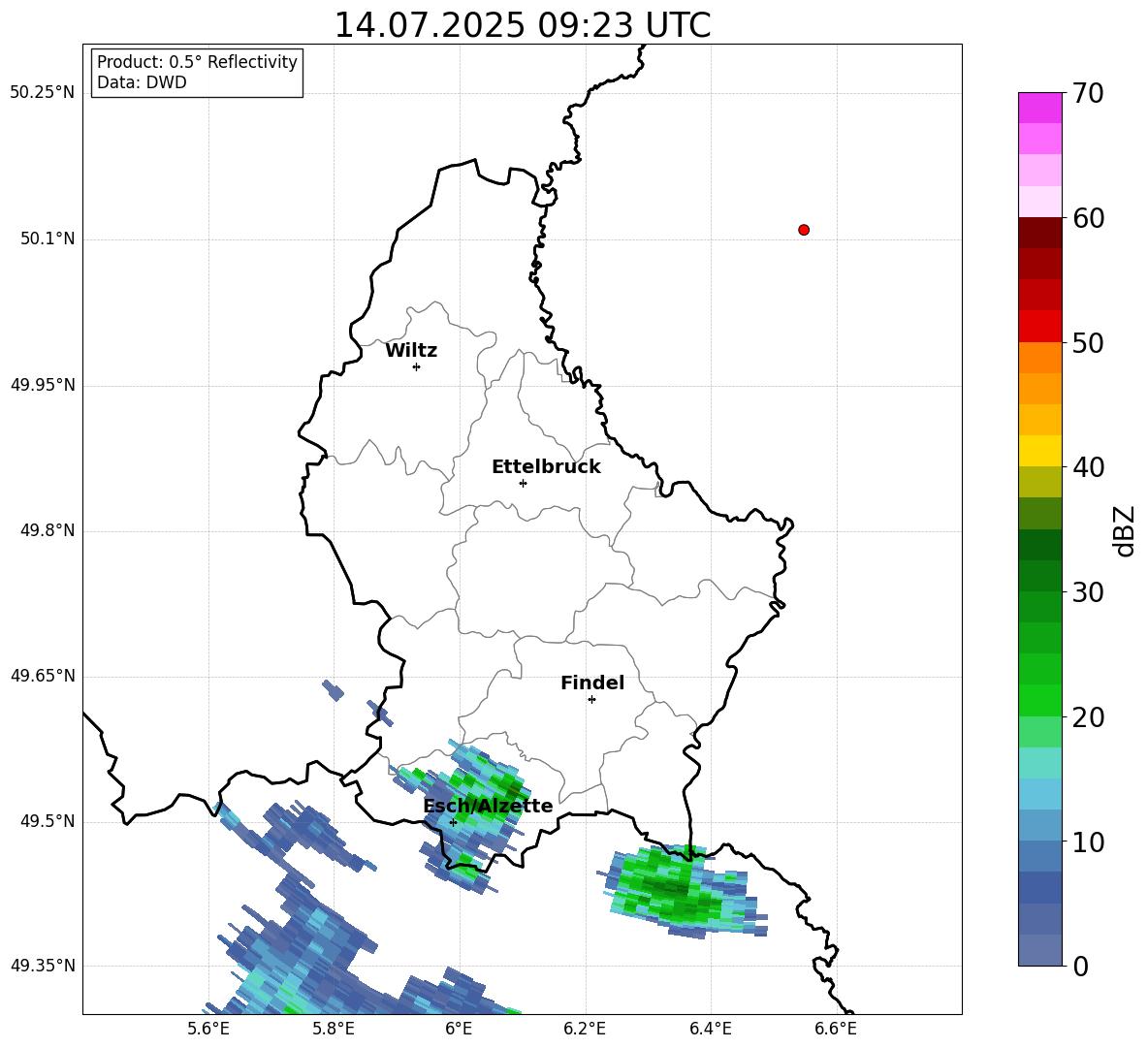Click the 20 colorbar tick label
Viewport: 1148px width, 1048px height.
point(1088,717)
